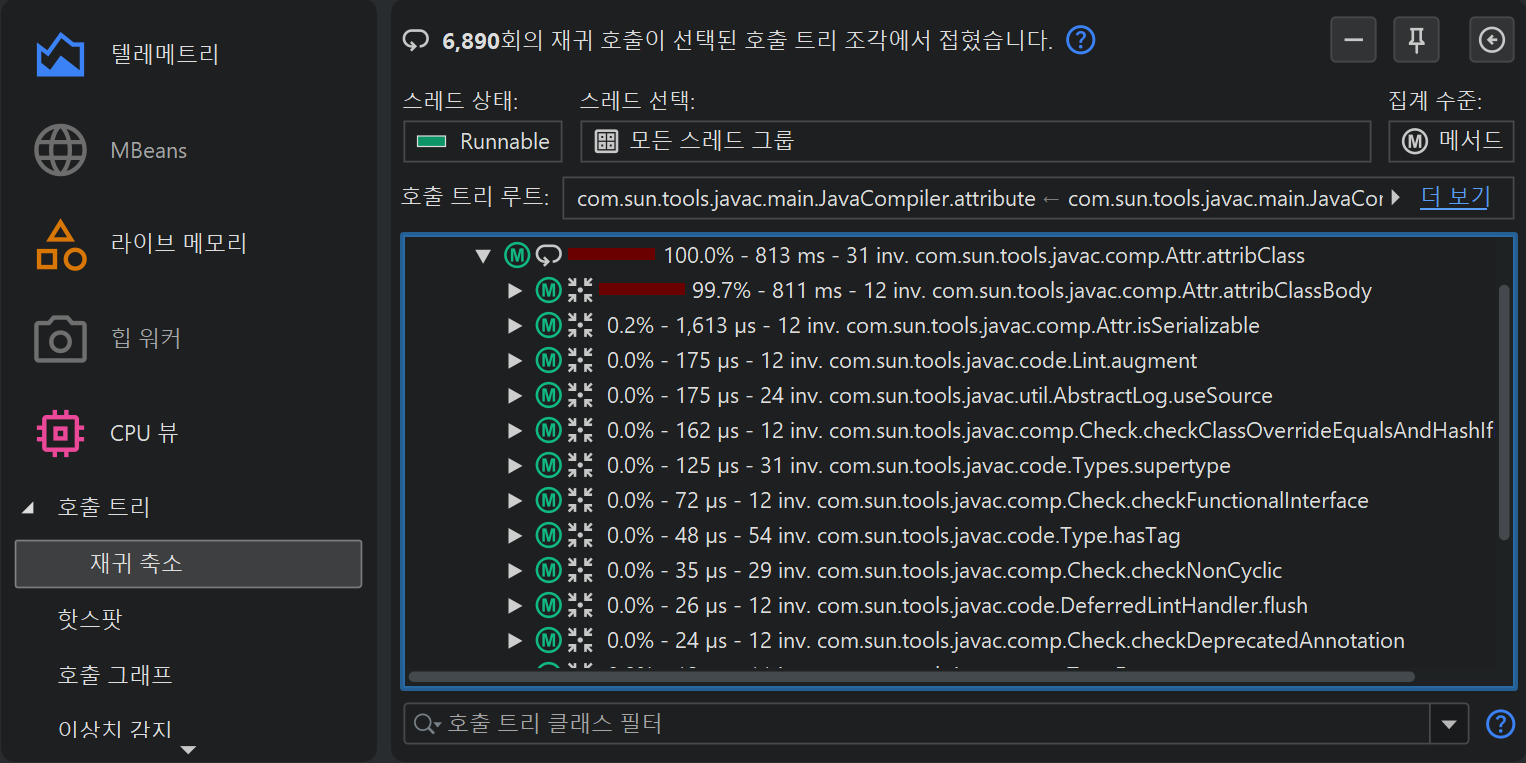Click the minus button in top toolbar
Image resolution: width=1526 pixels, height=763 pixels.
(x=1353, y=40)
